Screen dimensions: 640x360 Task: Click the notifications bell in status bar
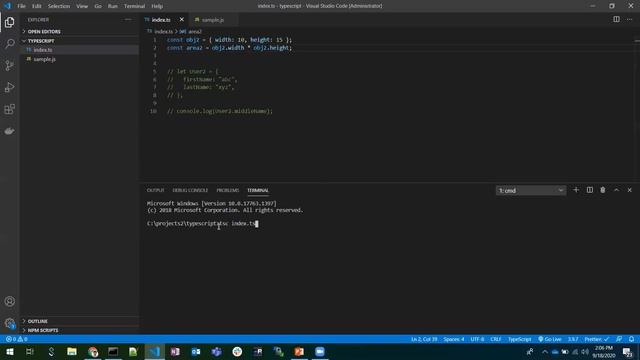631,339
